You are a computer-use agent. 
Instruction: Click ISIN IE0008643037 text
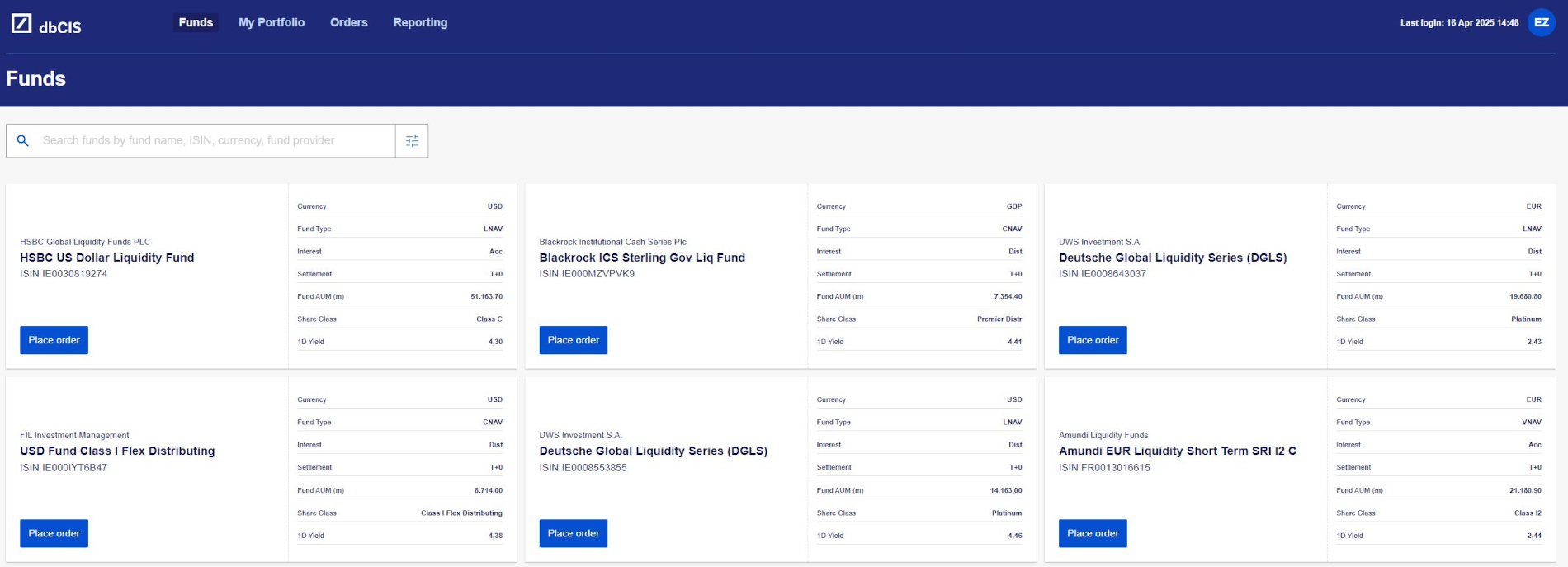pos(1103,274)
